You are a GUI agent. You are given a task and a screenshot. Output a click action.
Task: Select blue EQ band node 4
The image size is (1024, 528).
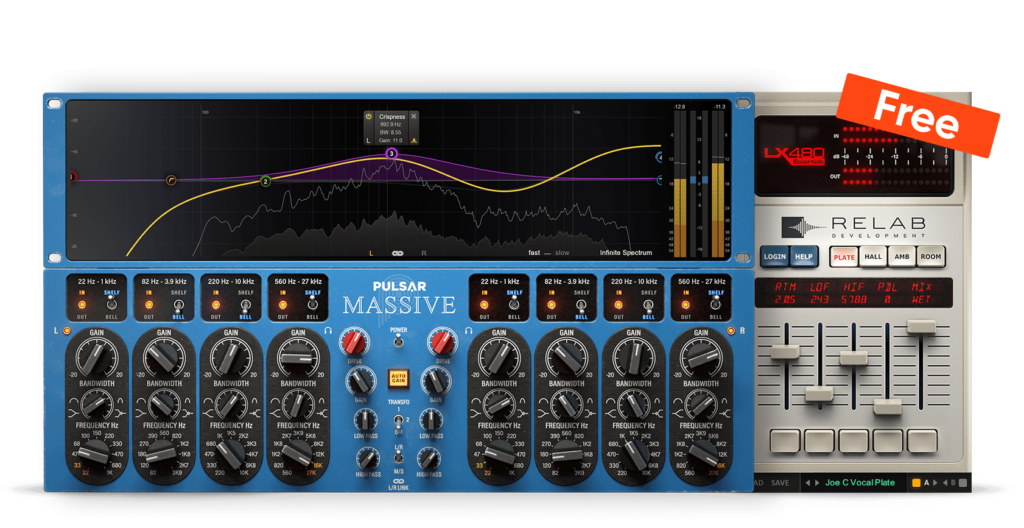(659, 157)
